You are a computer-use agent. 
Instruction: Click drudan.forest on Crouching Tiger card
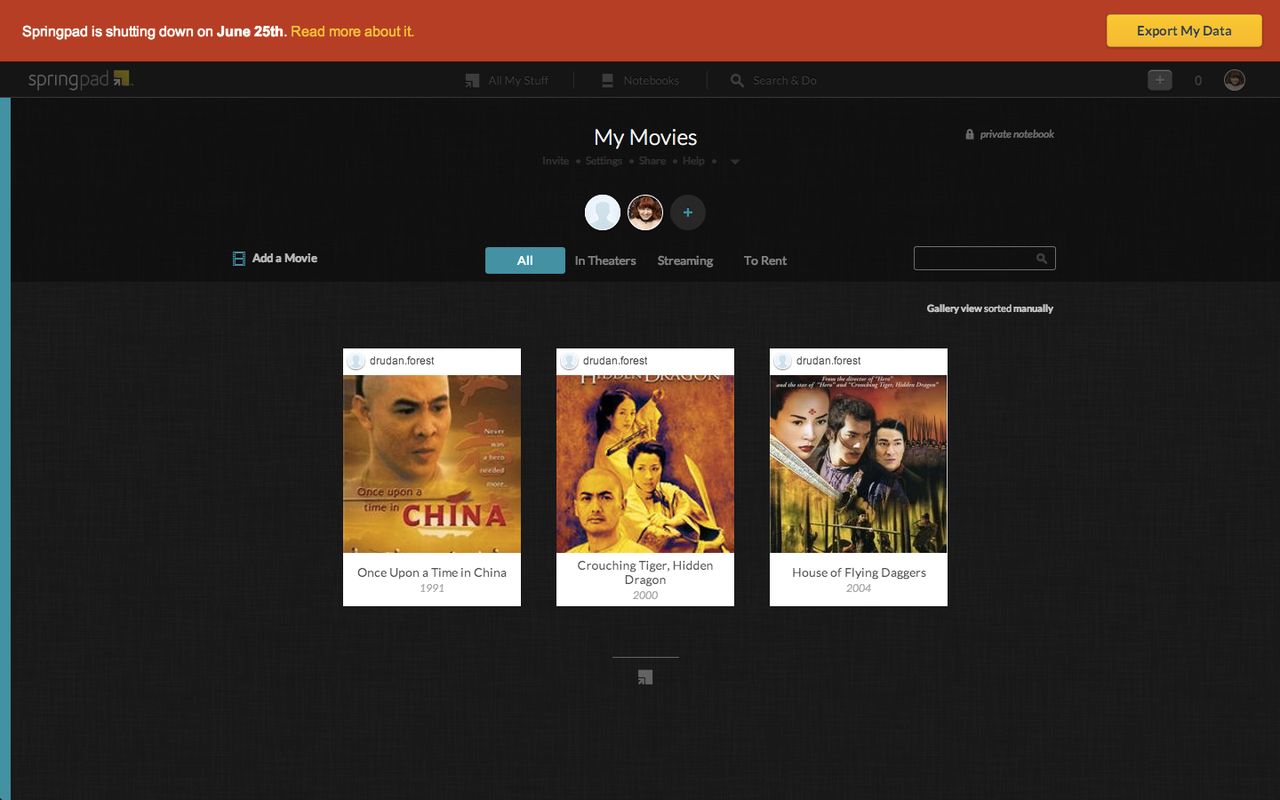point(615,360)
